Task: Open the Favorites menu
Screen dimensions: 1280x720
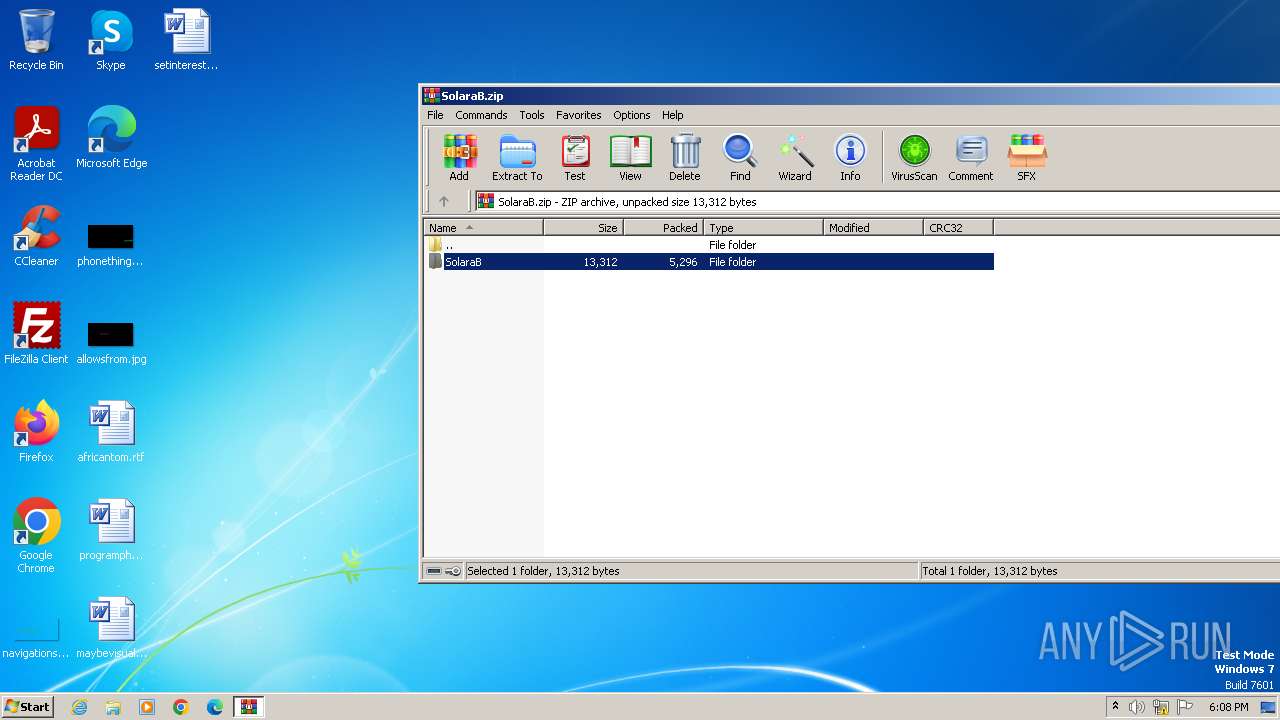Action: [579, 115]
